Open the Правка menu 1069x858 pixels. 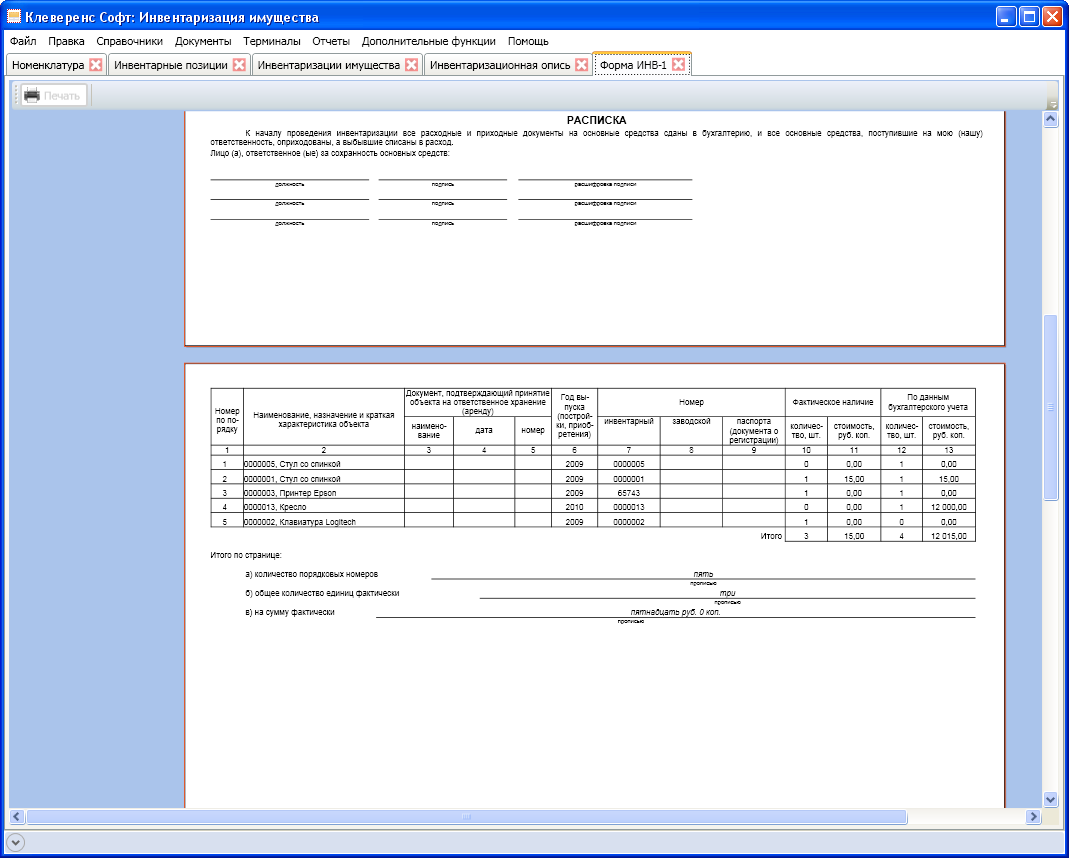(x=66, y=41)
